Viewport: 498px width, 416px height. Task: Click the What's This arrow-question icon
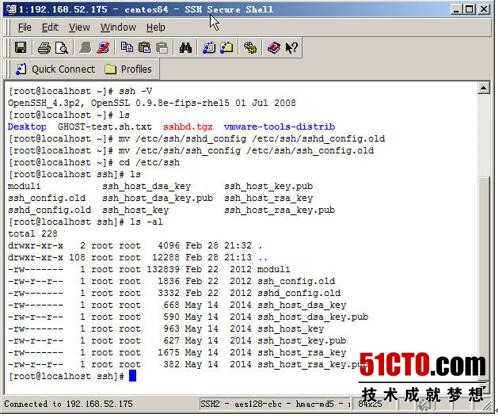tap(292, 48)
